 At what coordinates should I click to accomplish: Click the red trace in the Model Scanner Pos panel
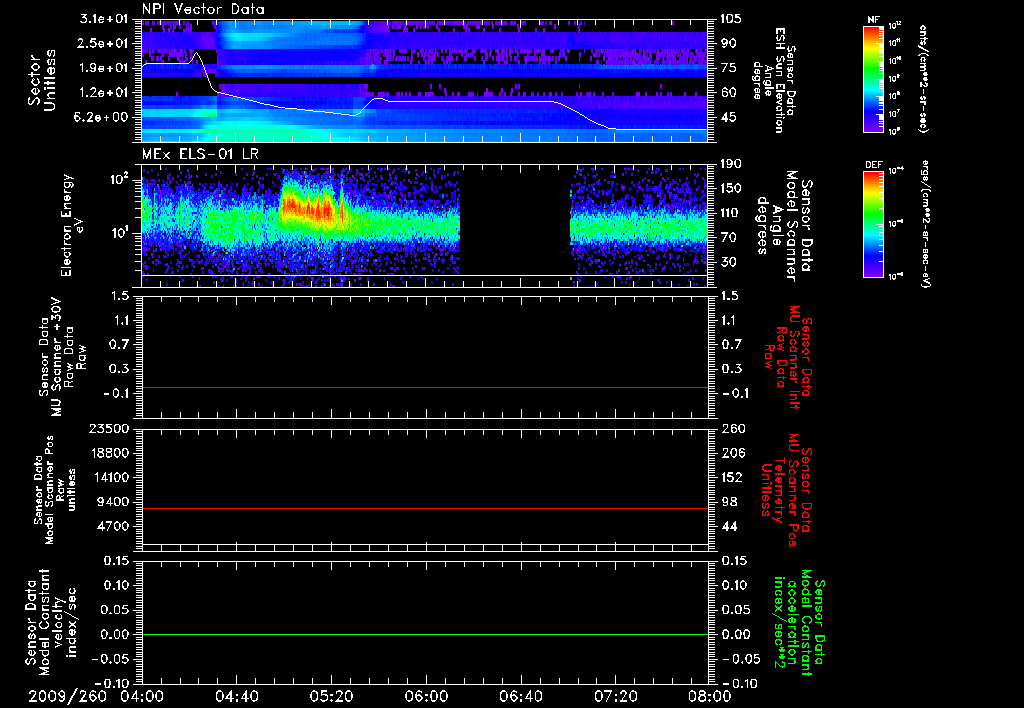(x=424, y=508)
